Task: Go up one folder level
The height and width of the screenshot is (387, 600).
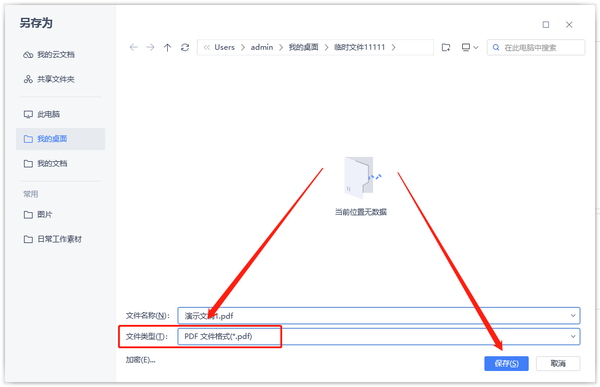Action: 167,47
